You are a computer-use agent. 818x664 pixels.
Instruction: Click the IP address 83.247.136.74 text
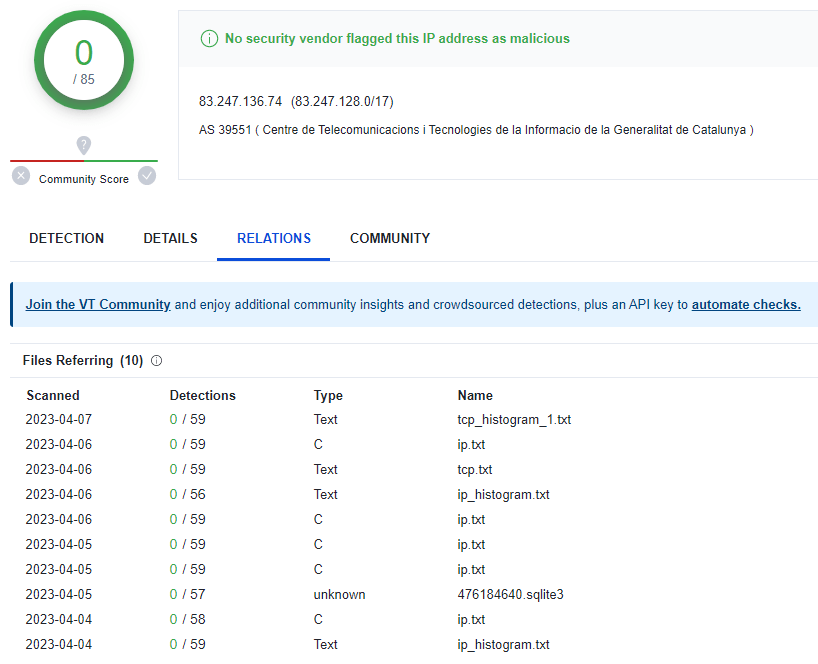240,101
